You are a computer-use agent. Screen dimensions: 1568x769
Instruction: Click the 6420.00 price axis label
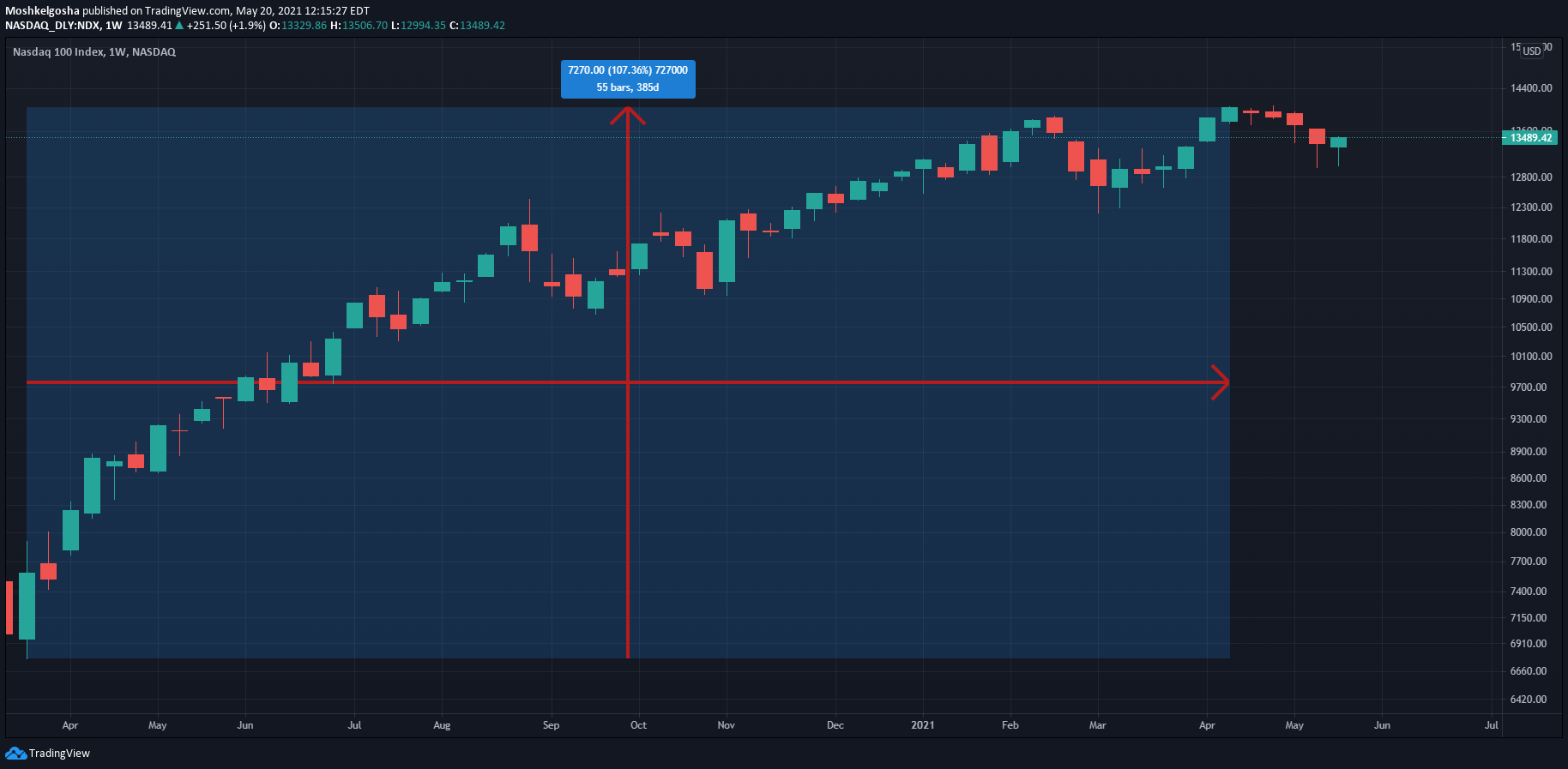click(1529, 700)
